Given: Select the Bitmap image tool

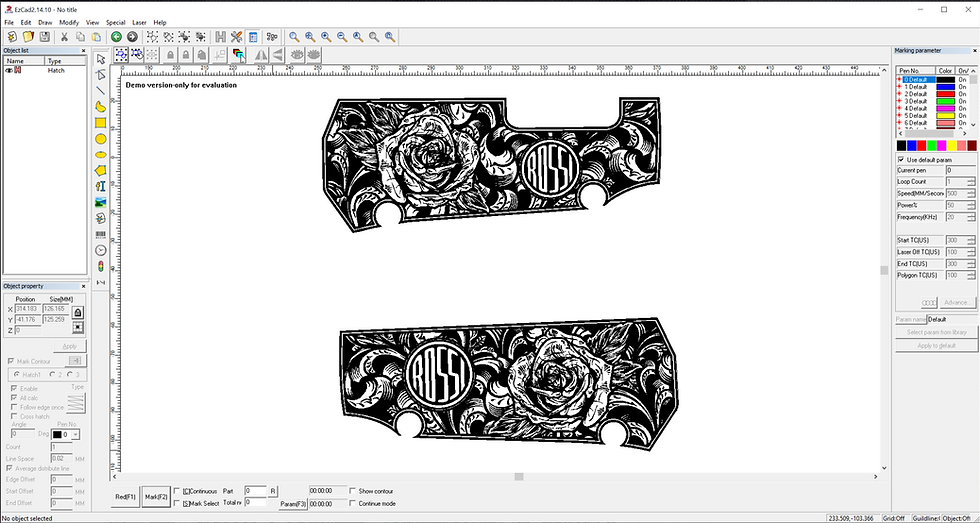Looking at the screenshot, I should point(101,202).
